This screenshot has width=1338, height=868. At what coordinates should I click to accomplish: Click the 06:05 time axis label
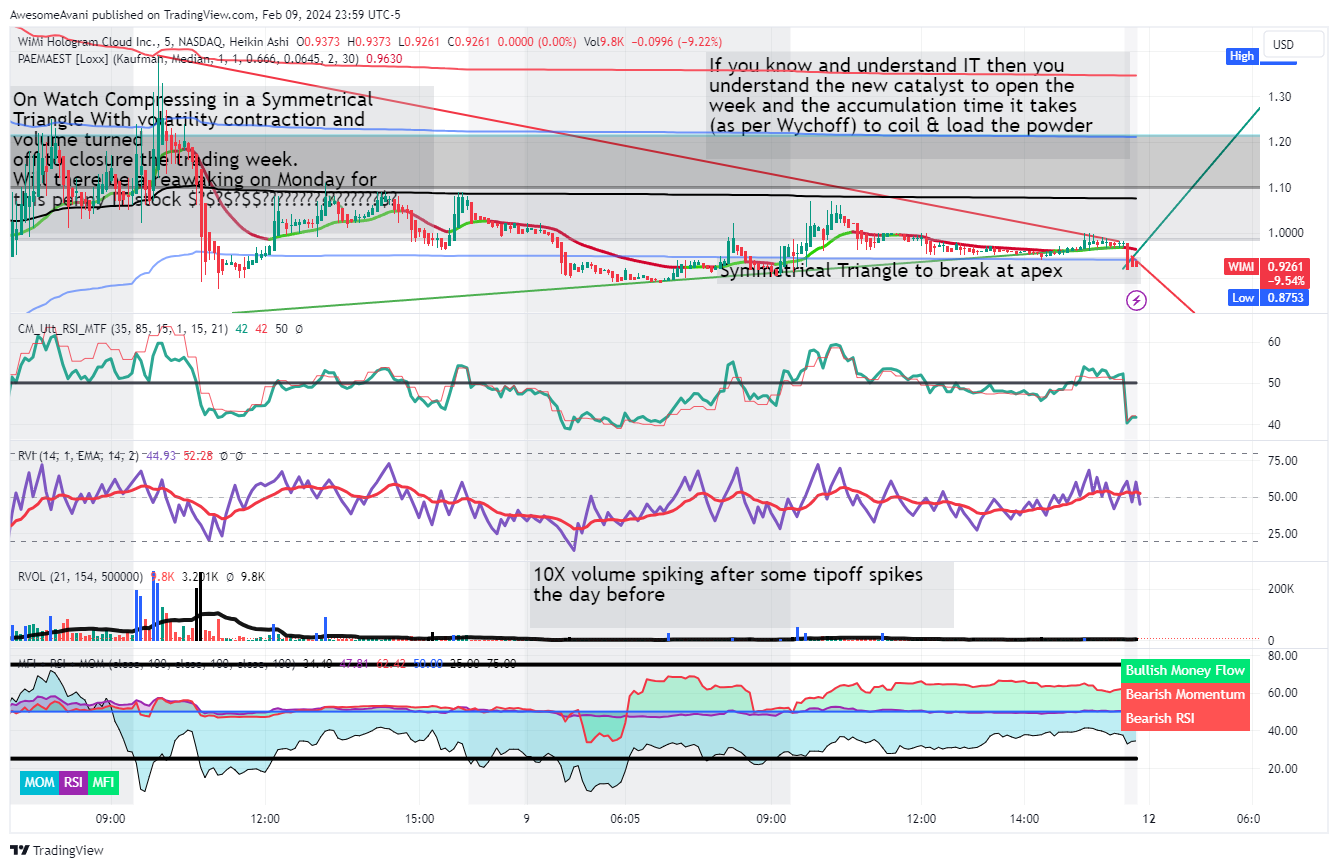[x=625, y=818]
